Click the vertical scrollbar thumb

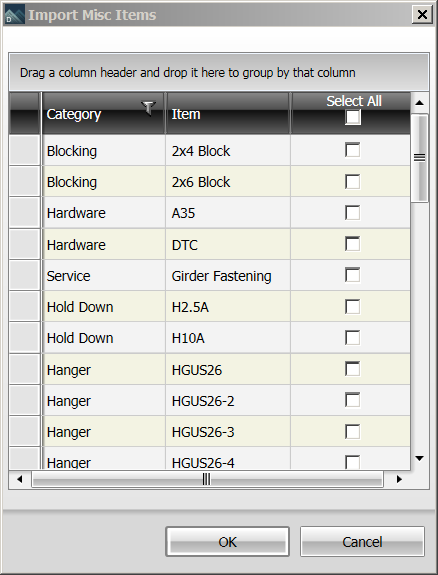tap(420, 158)
